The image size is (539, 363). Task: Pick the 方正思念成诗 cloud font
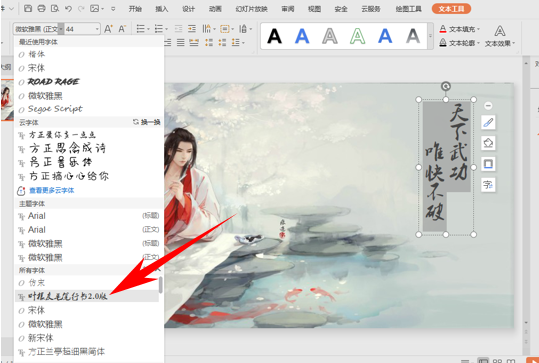pos(67,148)
